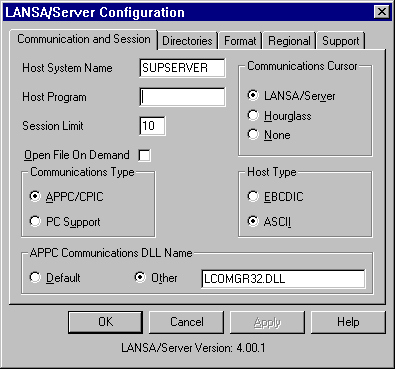Click the Apply button

click(267, 322)
